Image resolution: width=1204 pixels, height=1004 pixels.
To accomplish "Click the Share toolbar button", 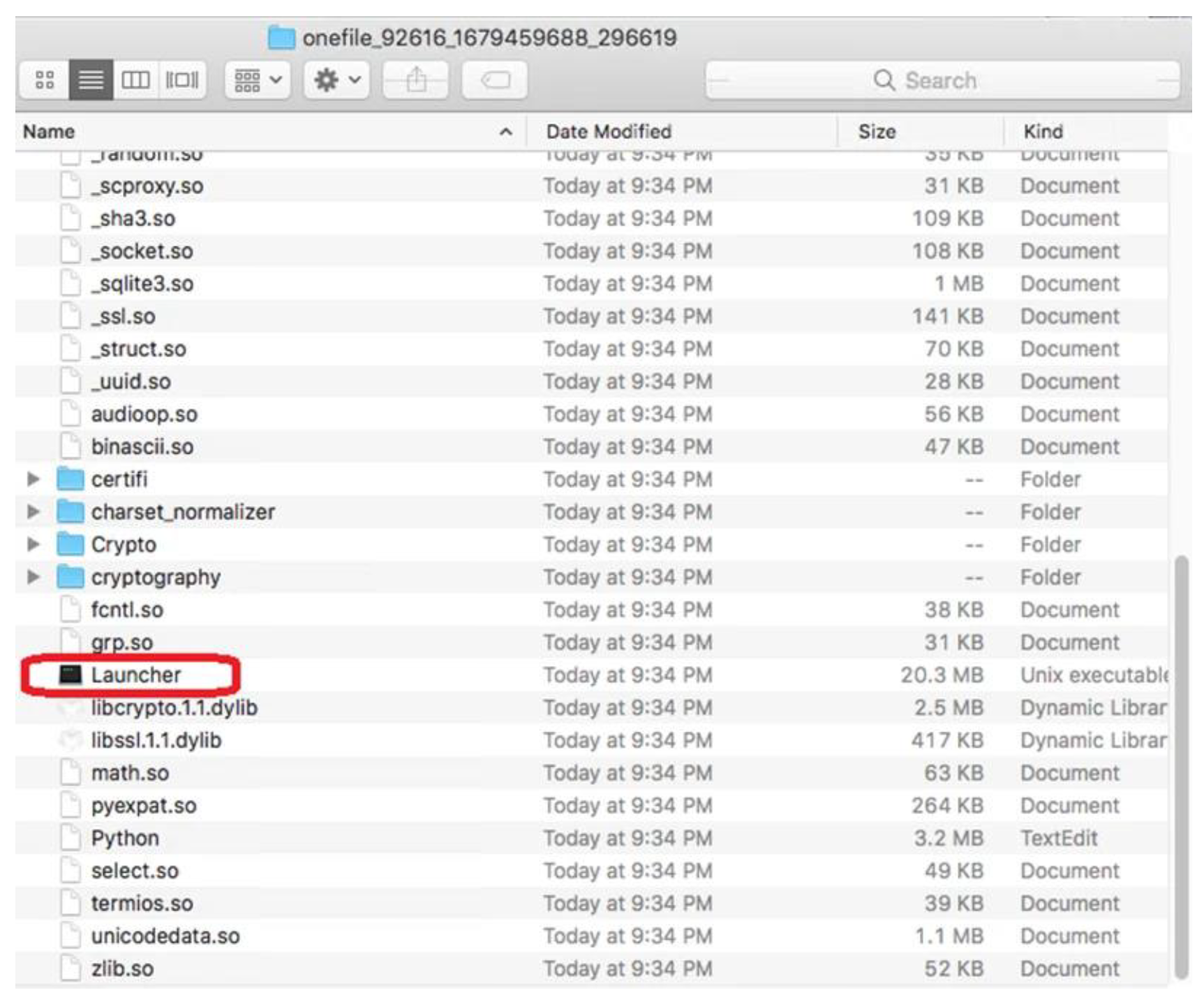I will 416,80.
